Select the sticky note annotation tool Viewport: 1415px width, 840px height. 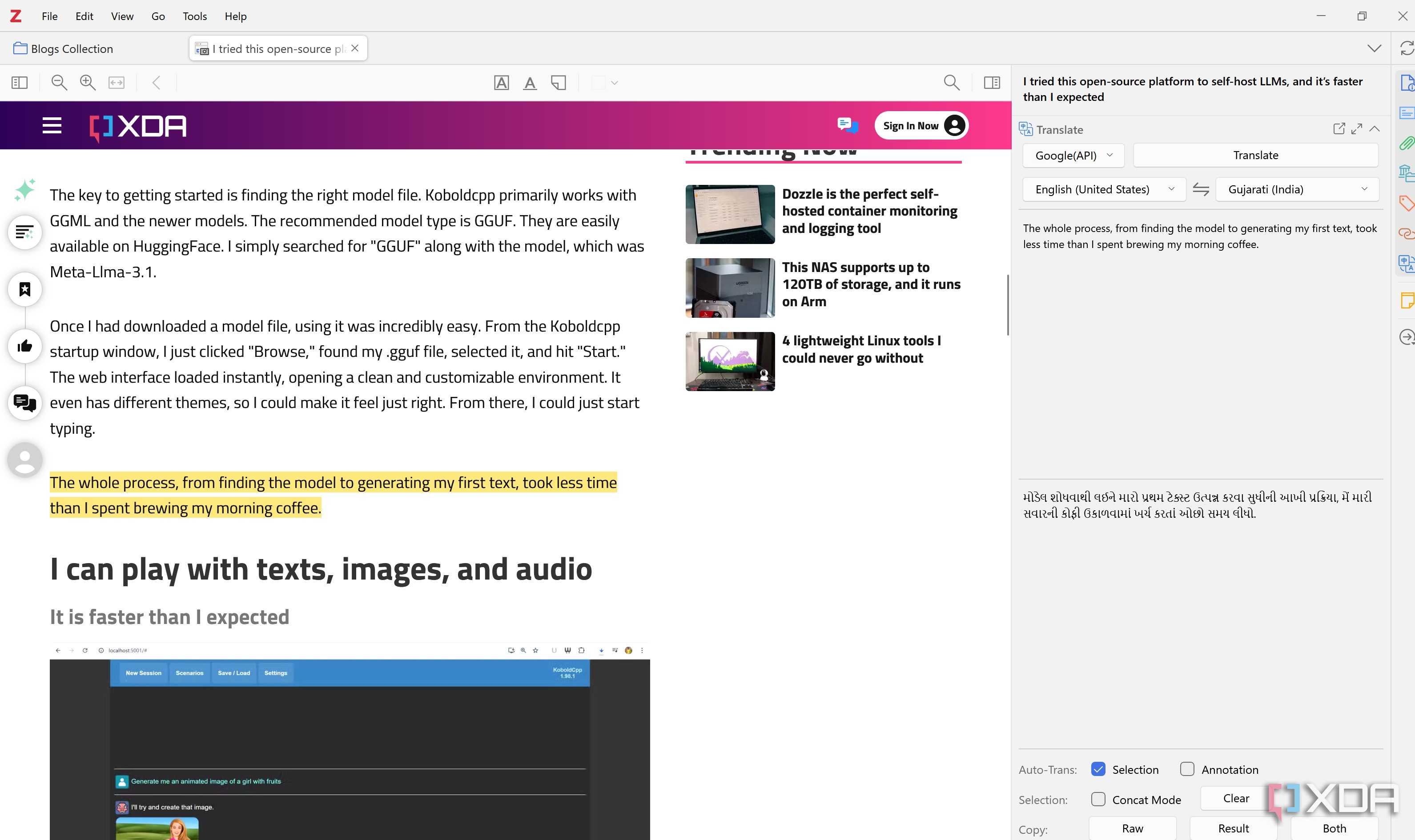[558, 83]
